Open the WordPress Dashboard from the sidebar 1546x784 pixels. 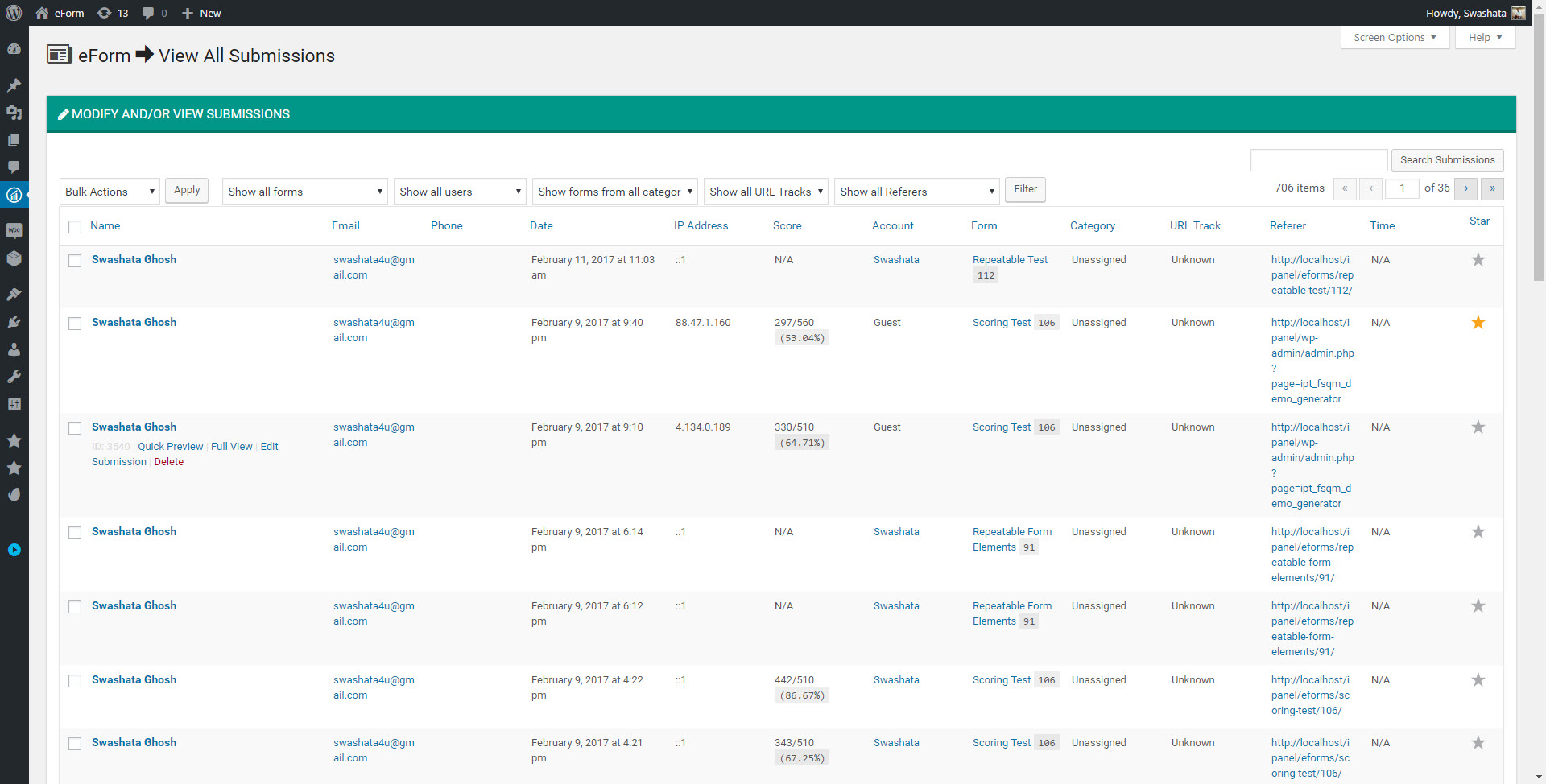(14, 48)
